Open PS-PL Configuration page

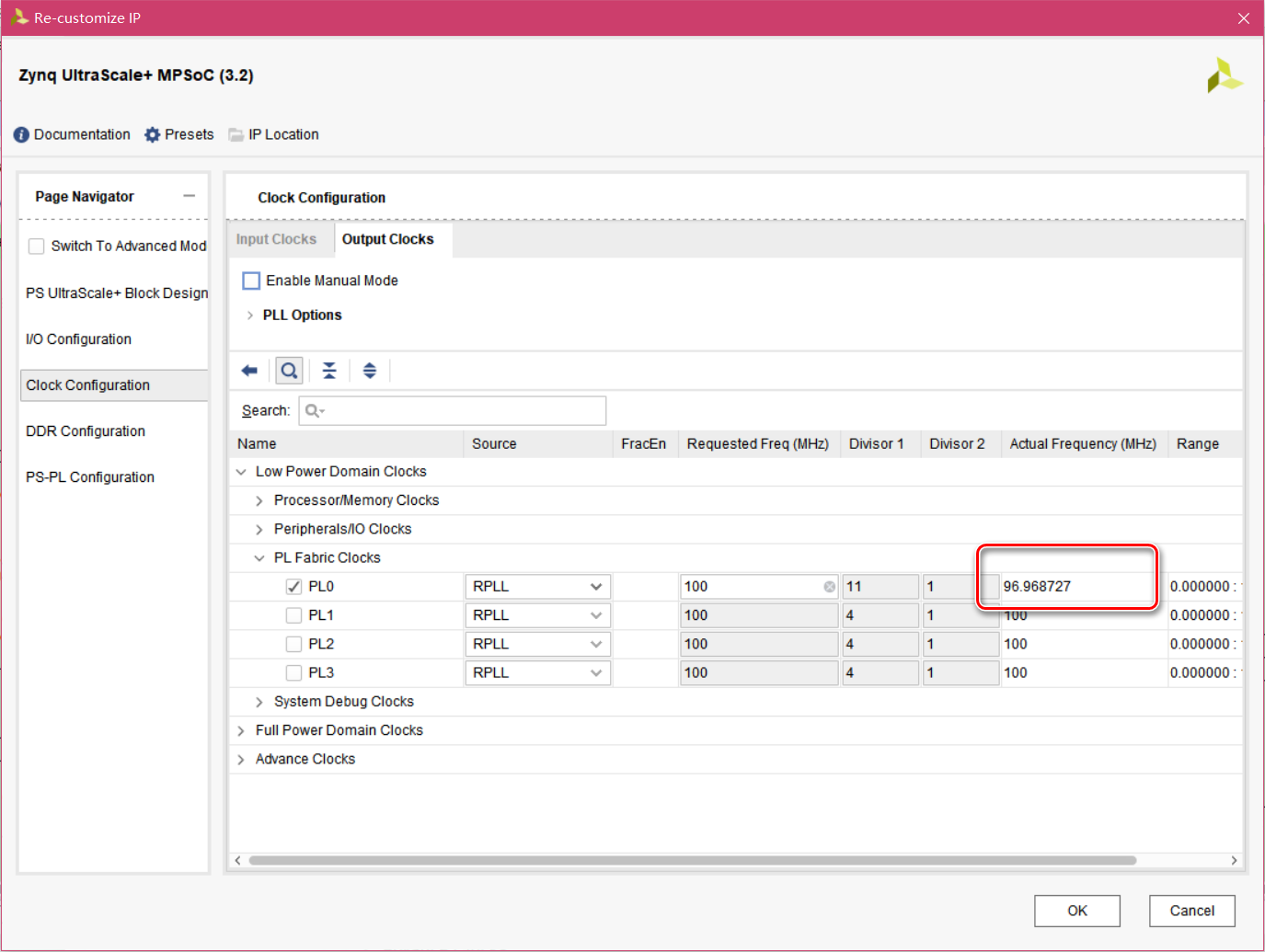90,477
